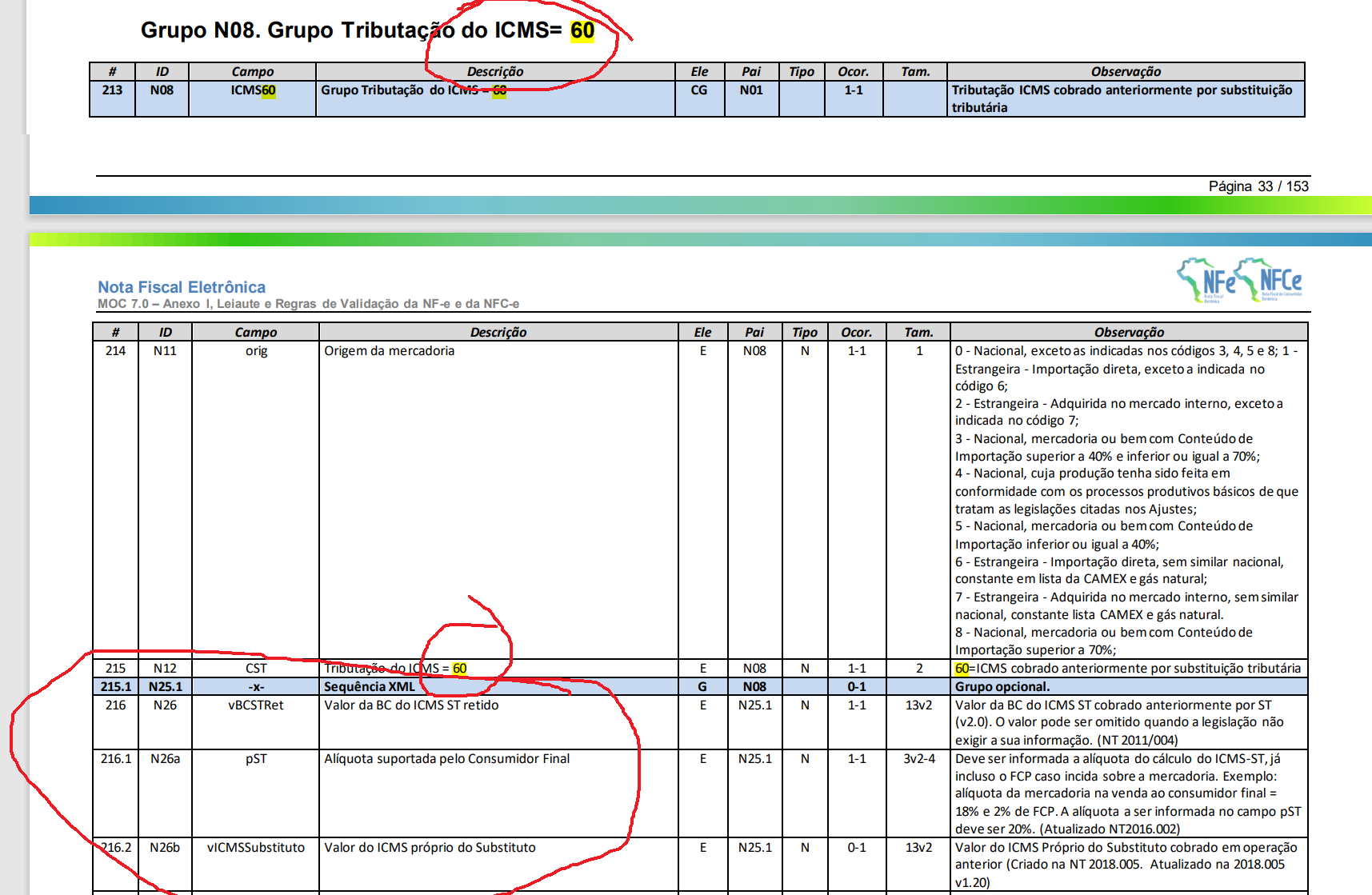The image size is (1372, 895).
Task: Click the MOC 7.0 Anexo I subtitle
Action: coord(308,304)
